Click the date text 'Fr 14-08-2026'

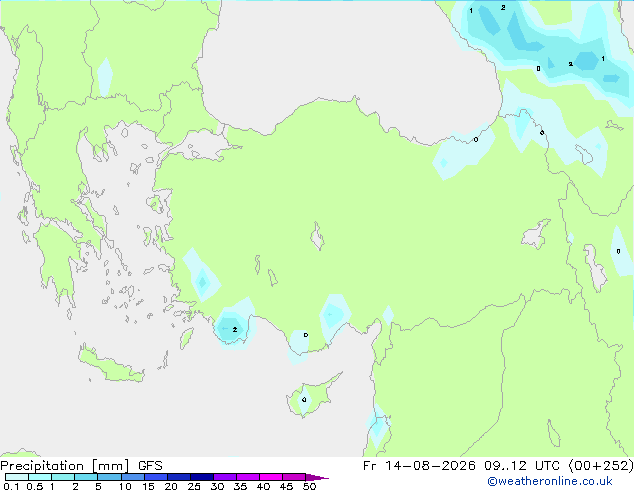pos(419,466)
